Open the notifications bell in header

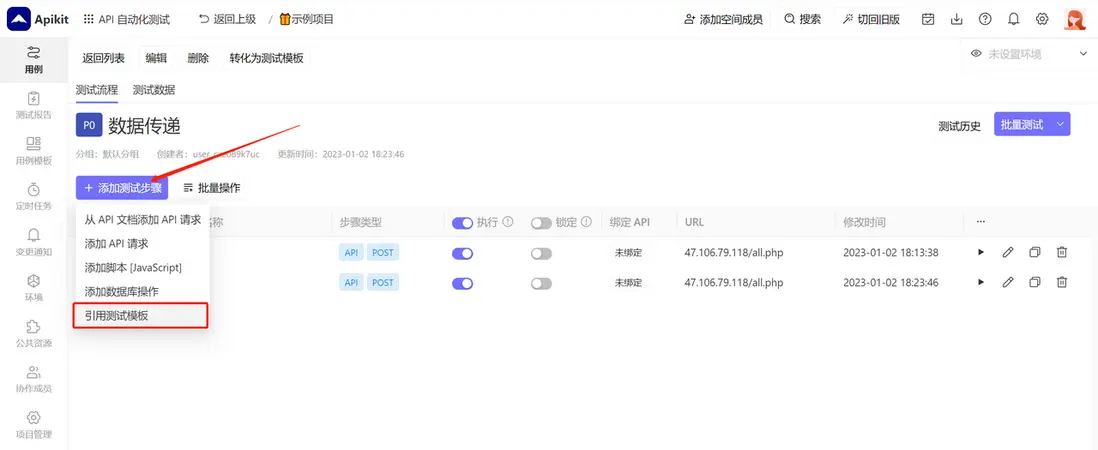[1013, 19]
